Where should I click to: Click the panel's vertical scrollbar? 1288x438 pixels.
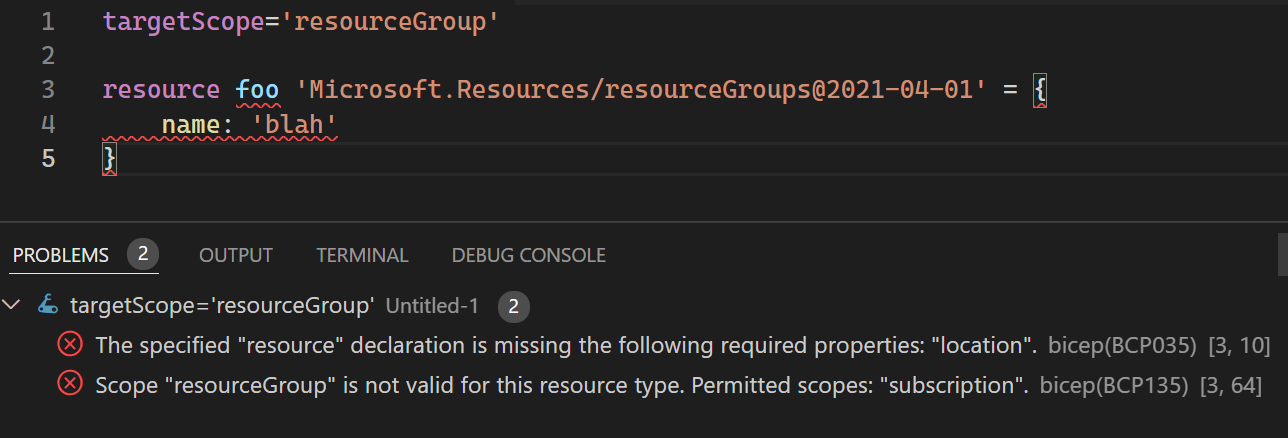click(1283, 255)
